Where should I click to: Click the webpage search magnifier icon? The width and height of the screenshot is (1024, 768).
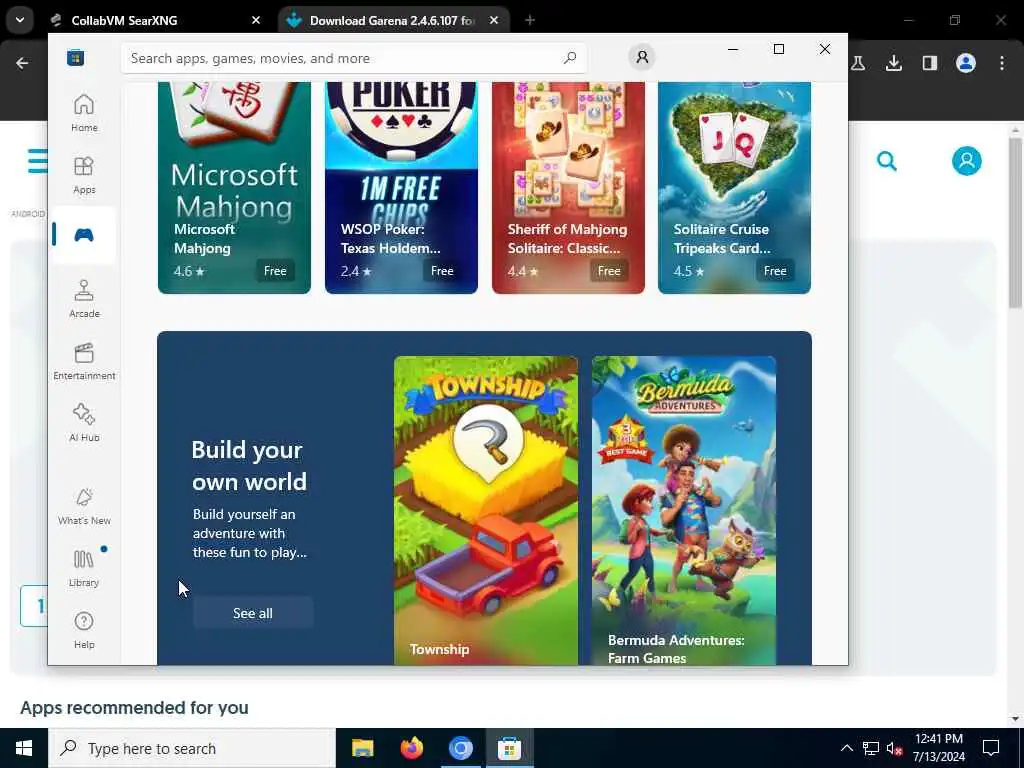tap(886, 161)
